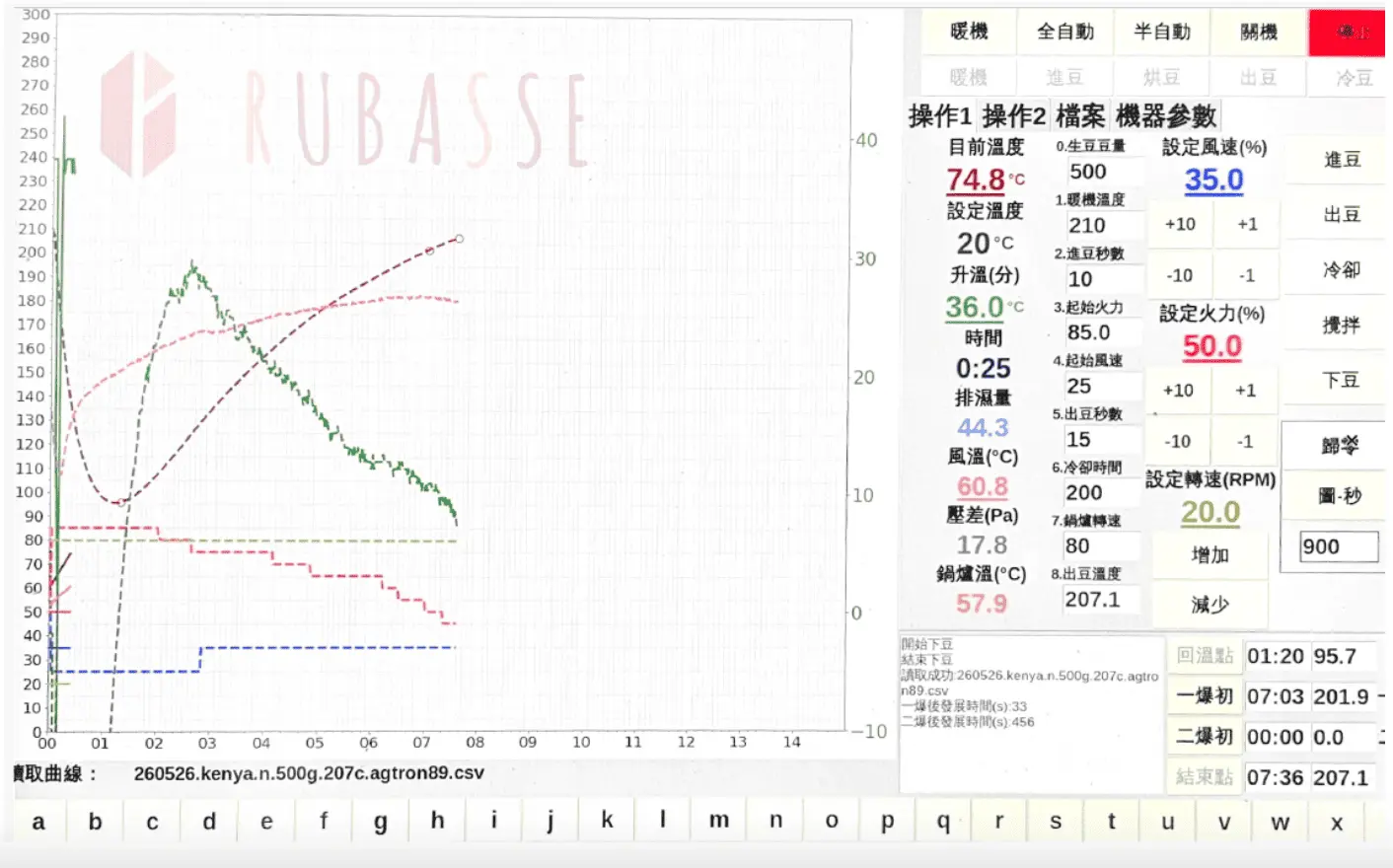This screenshot has height=868, width=1393.
Task: Click the 鍋爐轉速 field showing 80
Action: (1102, 545)
